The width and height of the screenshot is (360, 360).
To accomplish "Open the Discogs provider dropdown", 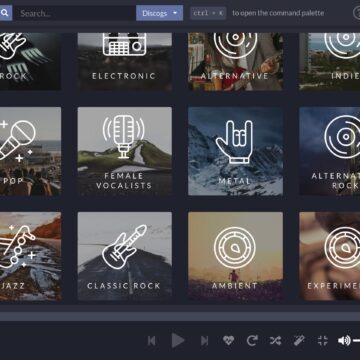I will 159,13.
